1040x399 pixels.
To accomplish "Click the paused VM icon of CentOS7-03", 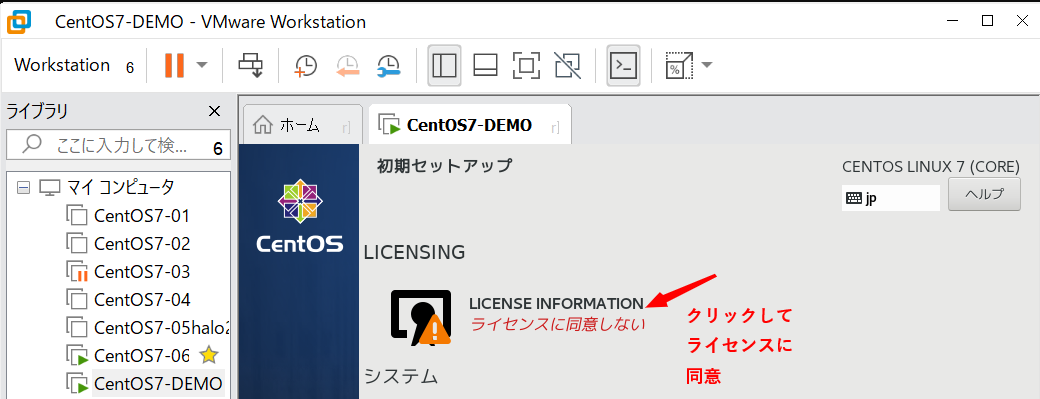I will click(77, 272).
